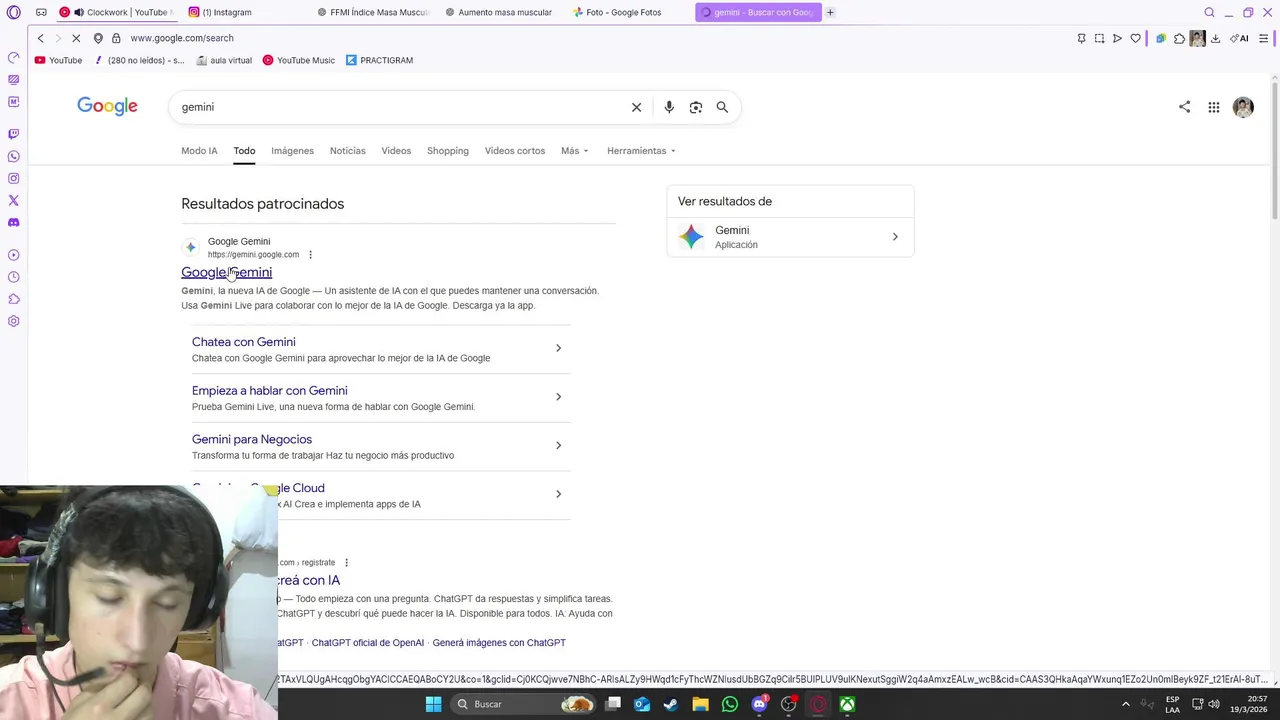
Task: Open Chatea con Gemini link
Action: 243,342
